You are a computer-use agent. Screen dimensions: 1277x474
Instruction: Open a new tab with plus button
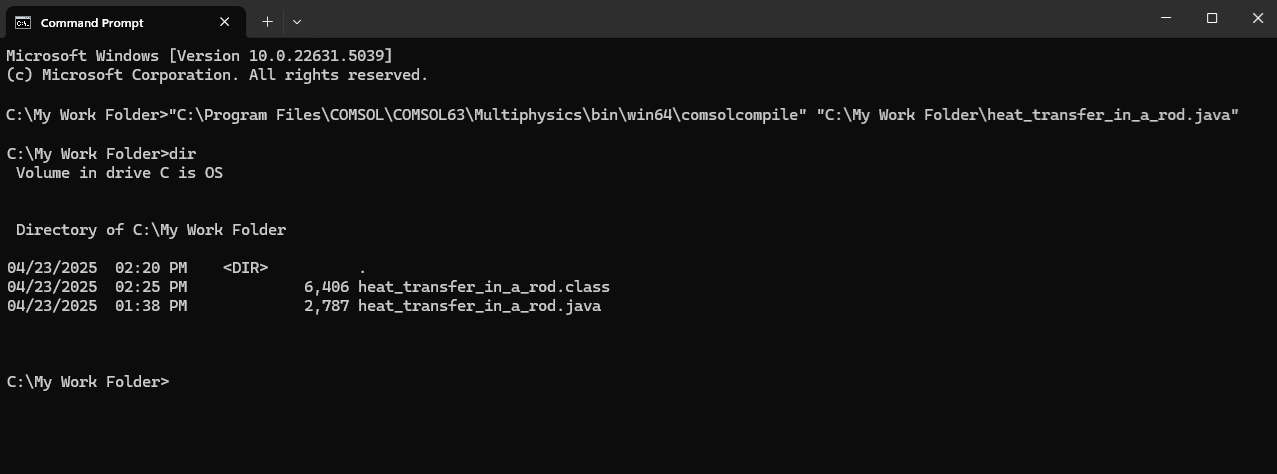(x=267, y=21)
